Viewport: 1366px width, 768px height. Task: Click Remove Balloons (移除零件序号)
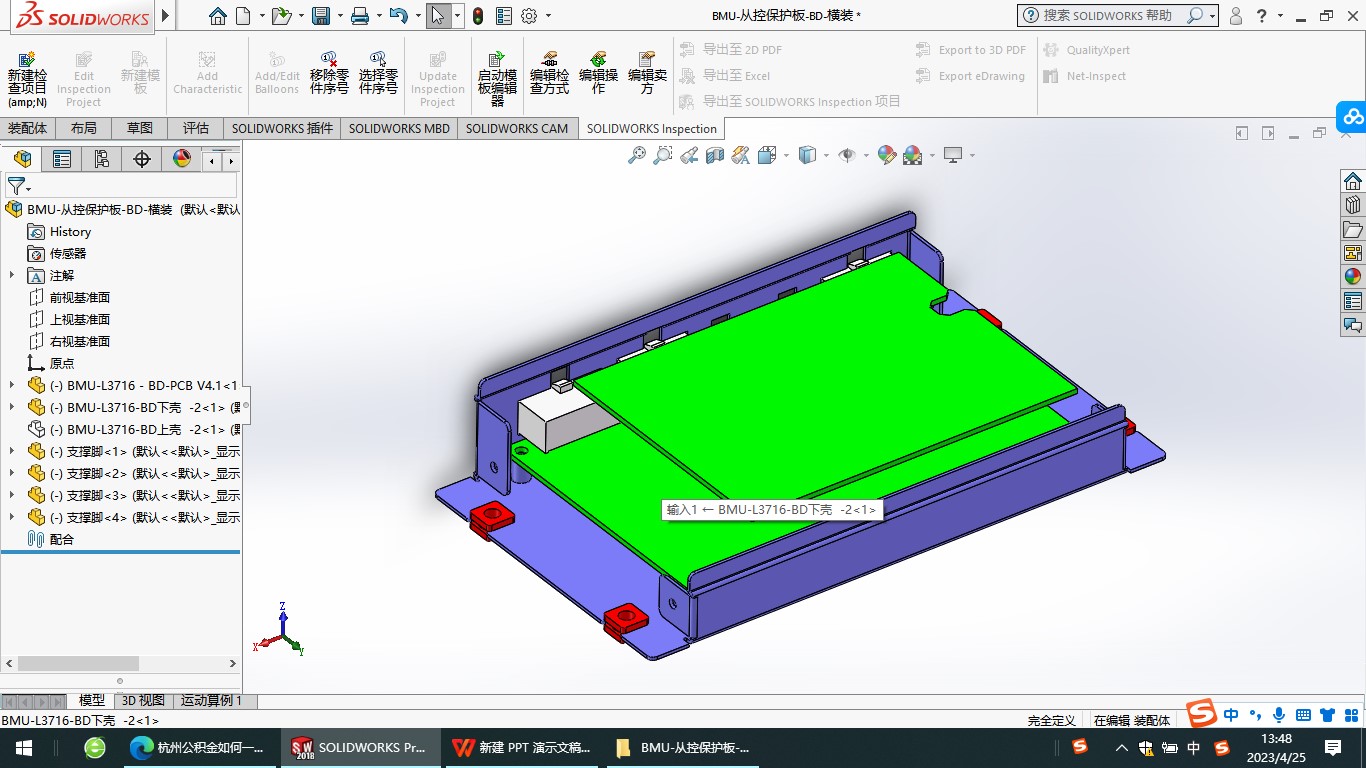pyautogui.click(x=329, y=73)
